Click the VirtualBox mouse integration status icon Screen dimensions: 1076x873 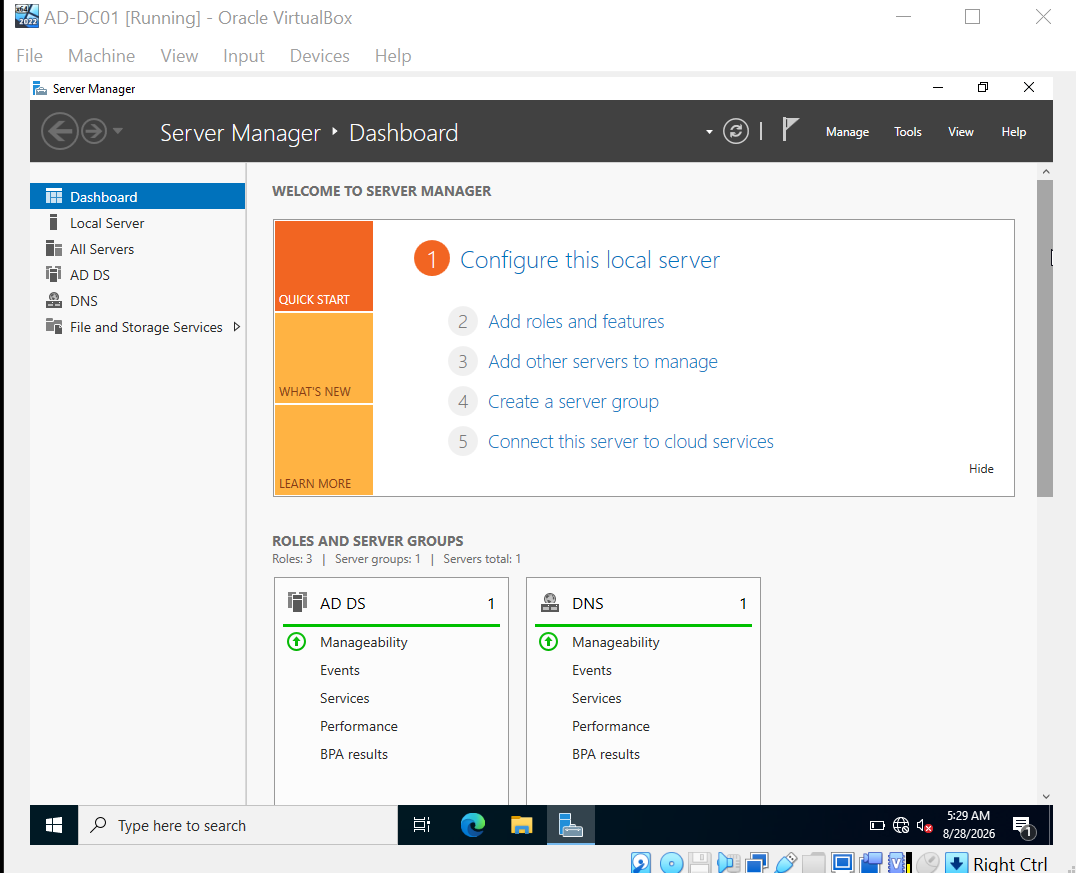click(928, 863)
